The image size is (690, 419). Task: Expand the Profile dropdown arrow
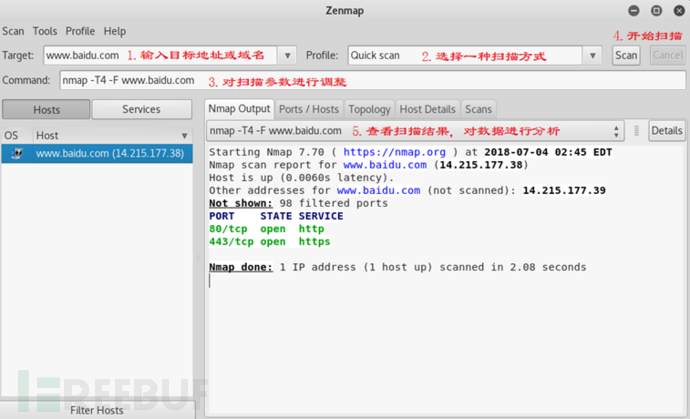593,55
